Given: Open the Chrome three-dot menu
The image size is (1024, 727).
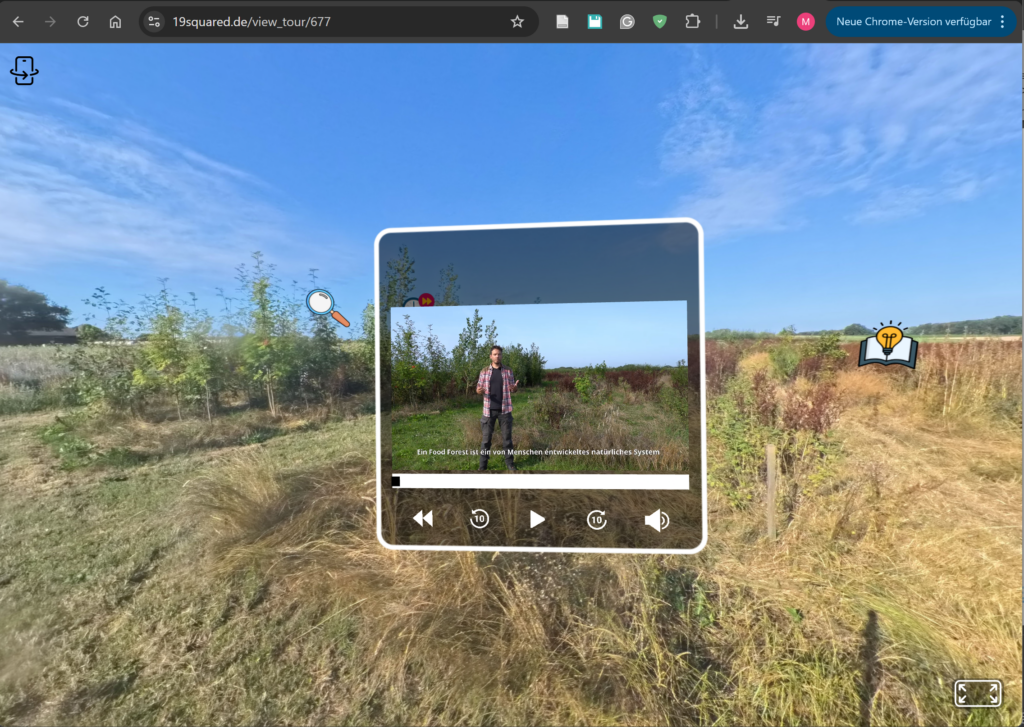Looking at the screenshot, I should 1003,22.
